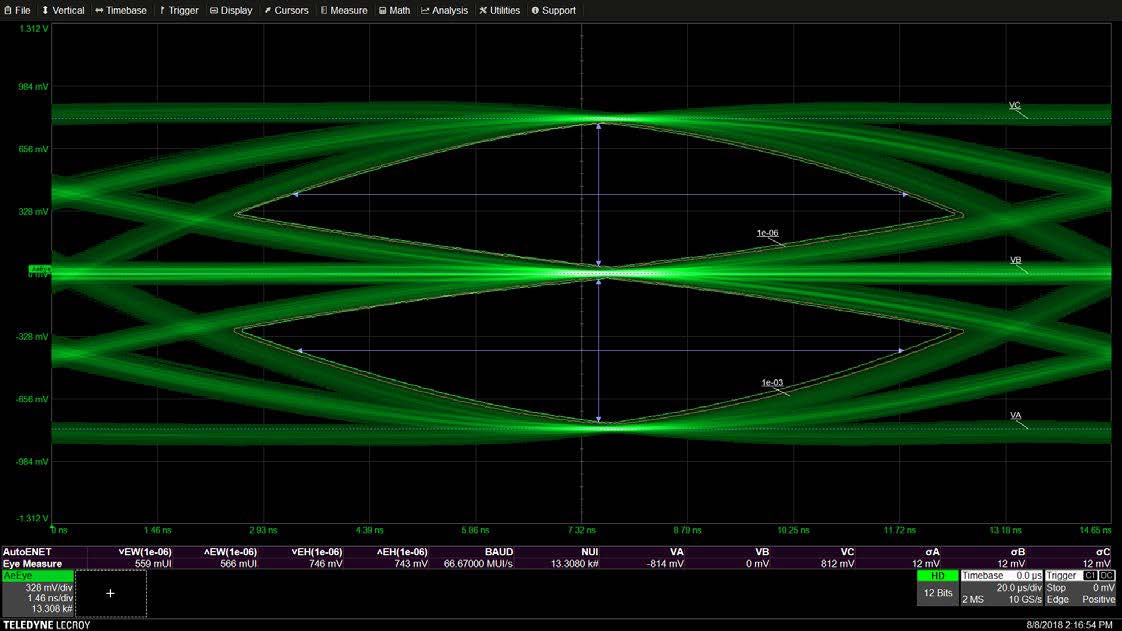The image size is (1122, 631).
Task: Open the Vertical menu
Action: point(63,10)
